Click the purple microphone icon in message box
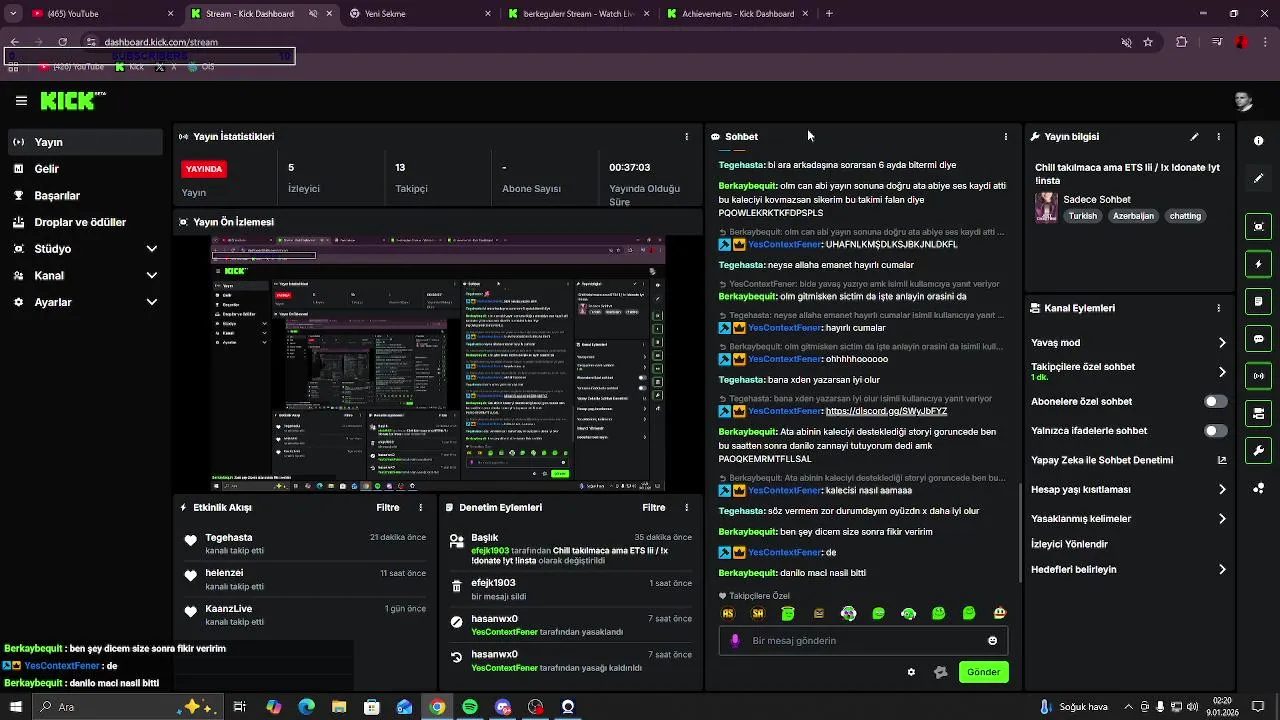This screenshot has width=1280, height=720. (736, 641)
